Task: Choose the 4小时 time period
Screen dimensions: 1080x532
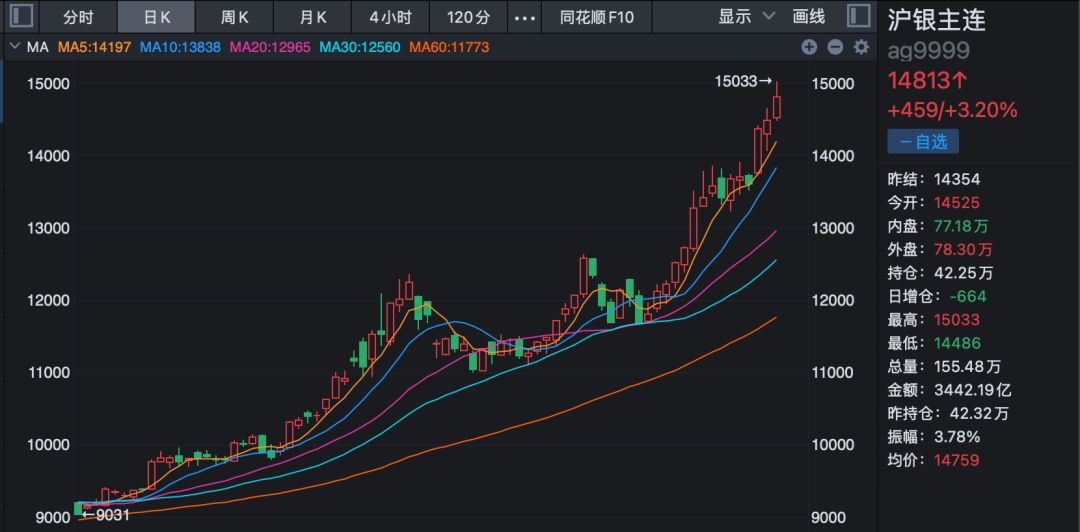Action: tap(389, 17)
